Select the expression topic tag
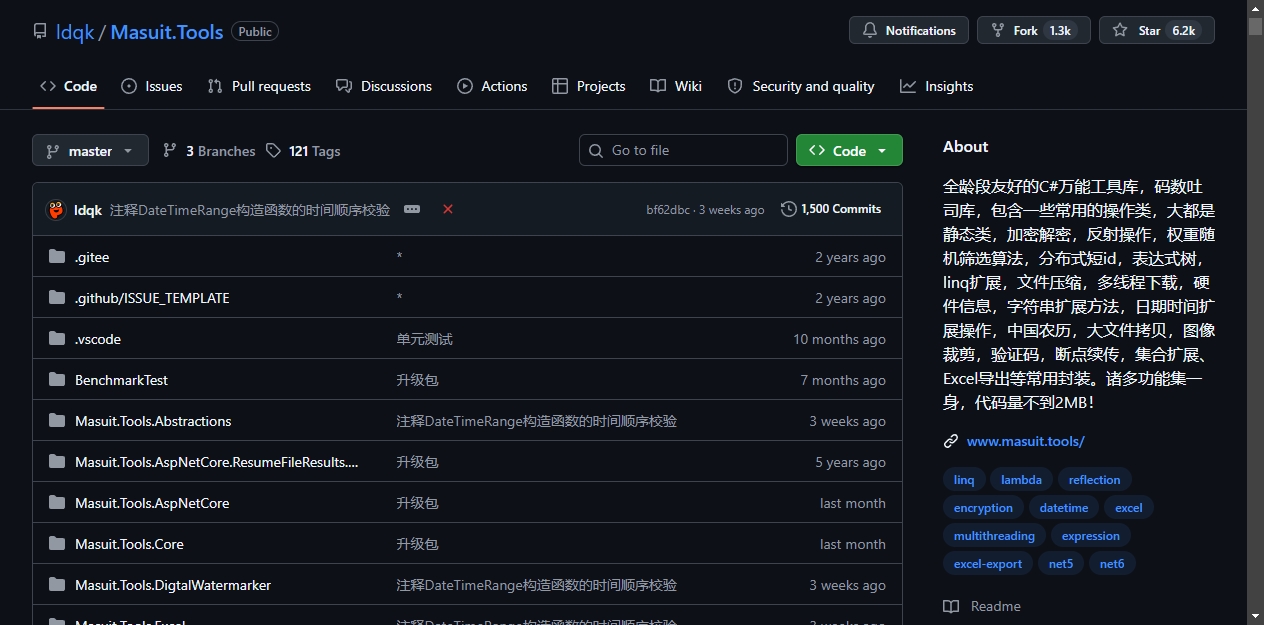The height and width of the screenshot is (625, 1264). point(1091,536)
